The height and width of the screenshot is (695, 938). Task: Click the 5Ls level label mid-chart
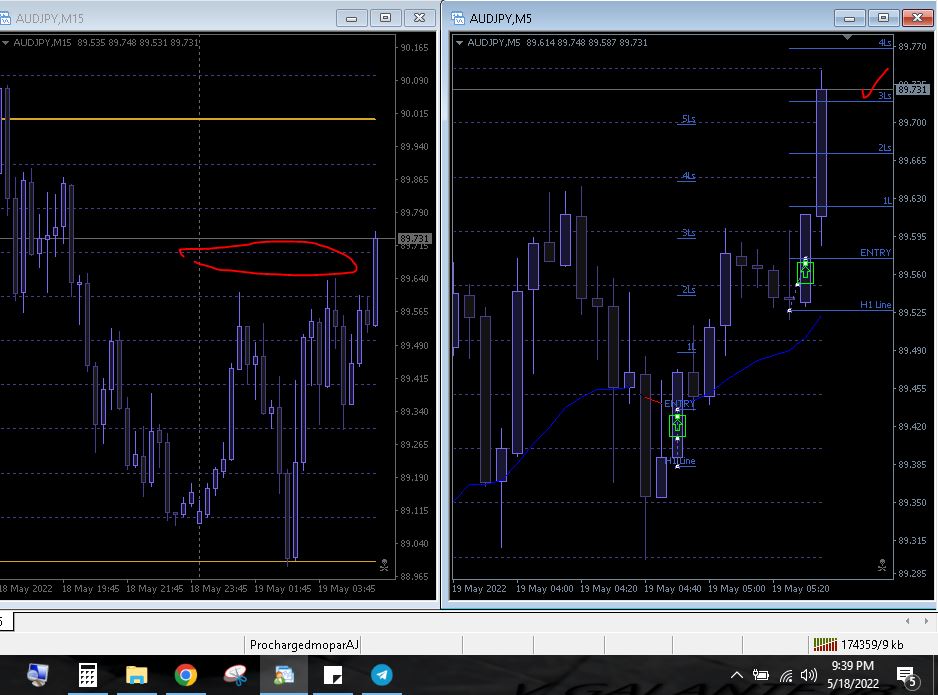(689, 119)
